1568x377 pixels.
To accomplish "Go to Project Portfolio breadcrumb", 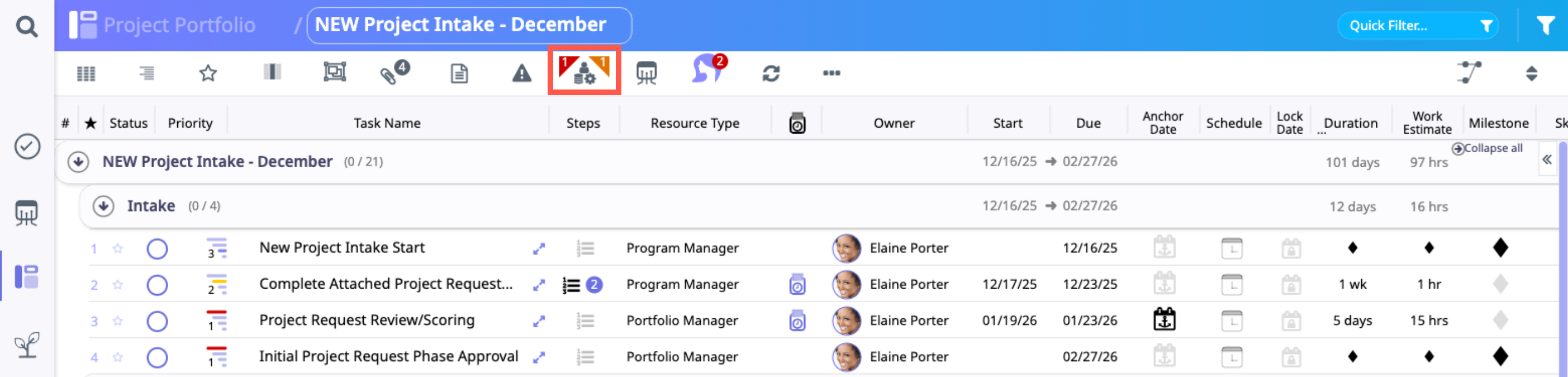I will point(179,25).
